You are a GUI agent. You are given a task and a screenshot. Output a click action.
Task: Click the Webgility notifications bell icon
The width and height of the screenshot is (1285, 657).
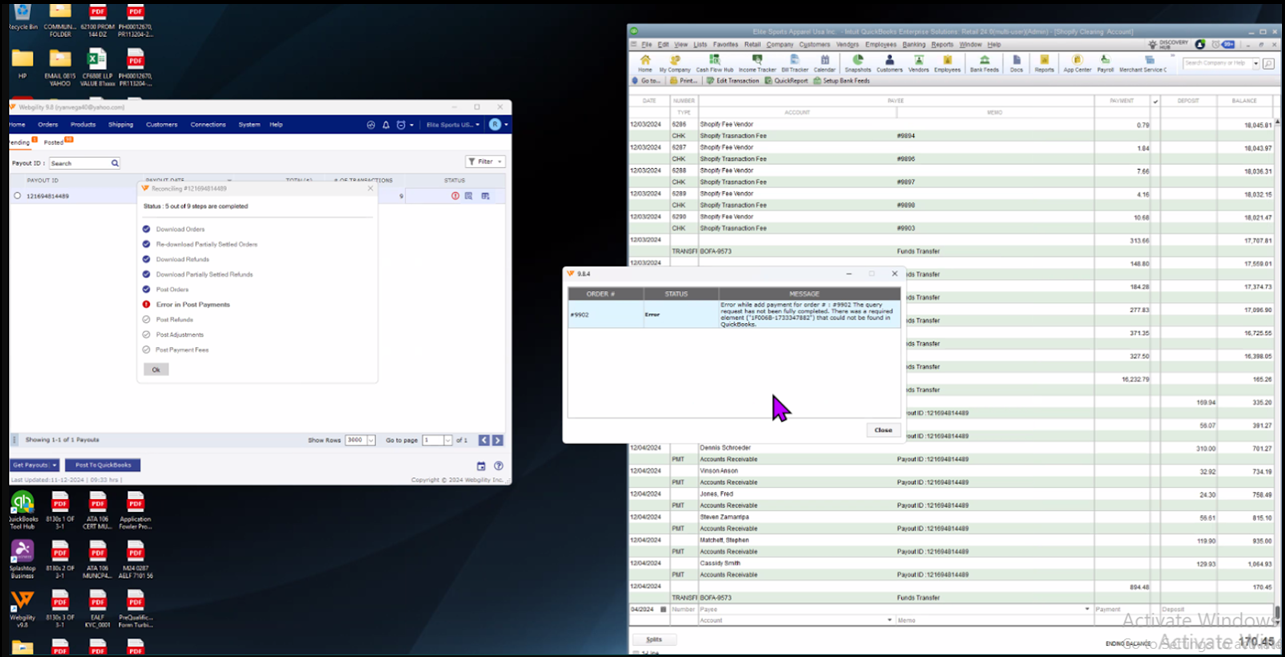(386, 125)
